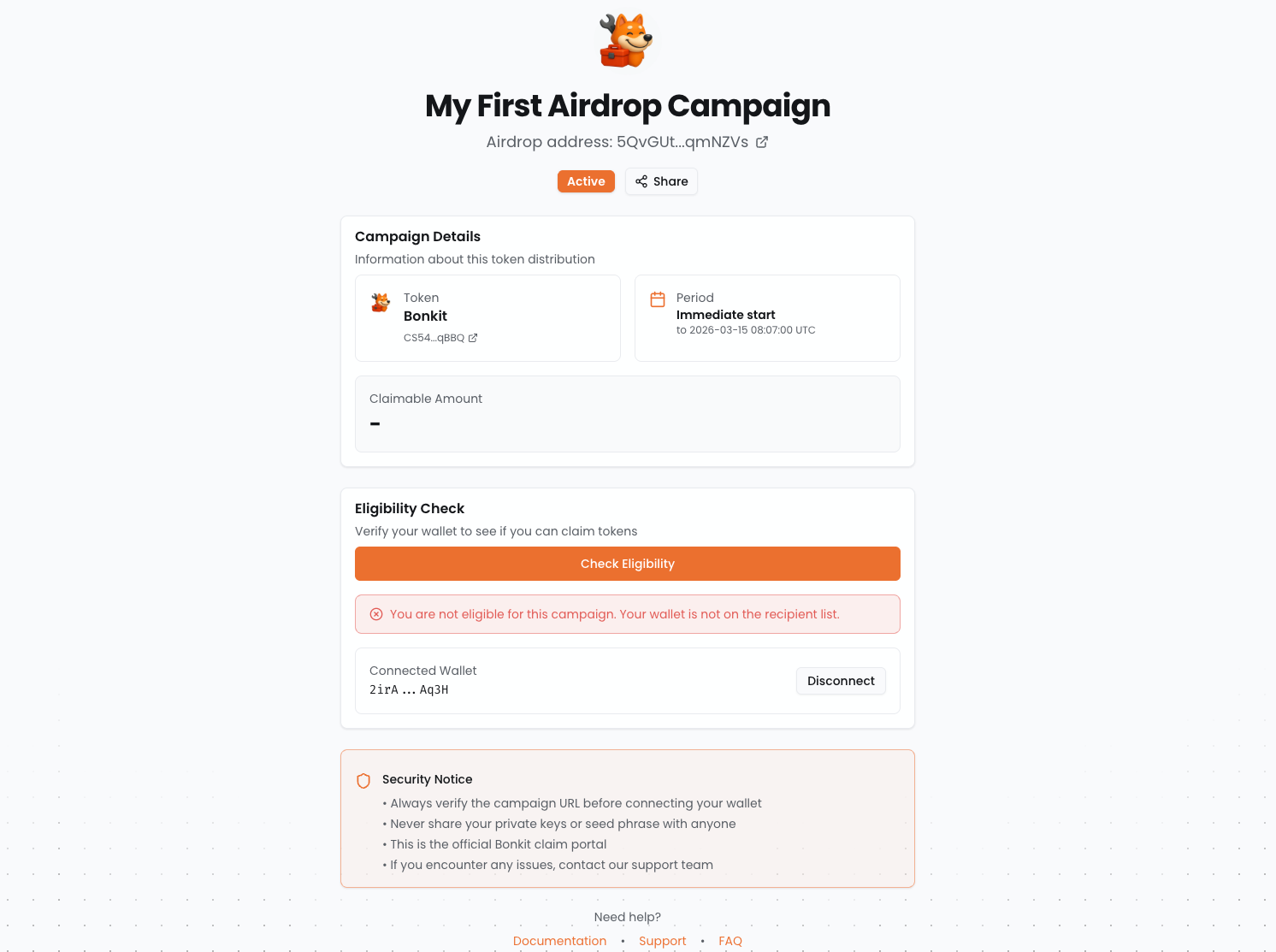Viewport: 1276px width, 952px height.
Task: Click the Active status badge
Action: click(586, 181)
